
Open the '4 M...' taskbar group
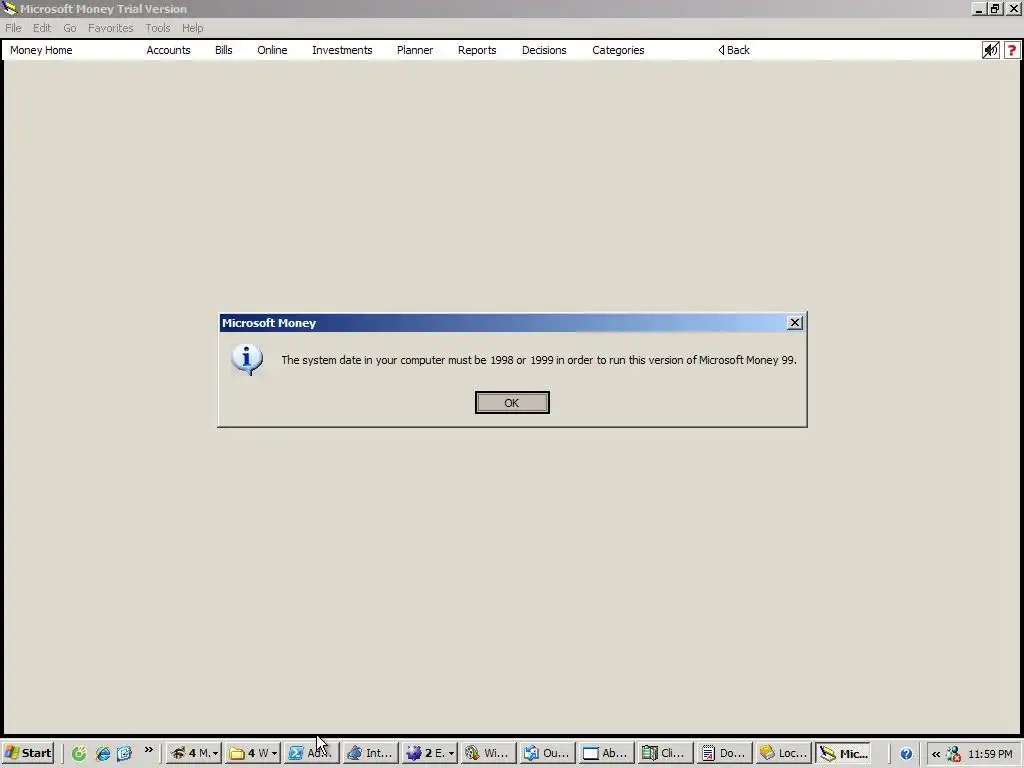194,753
